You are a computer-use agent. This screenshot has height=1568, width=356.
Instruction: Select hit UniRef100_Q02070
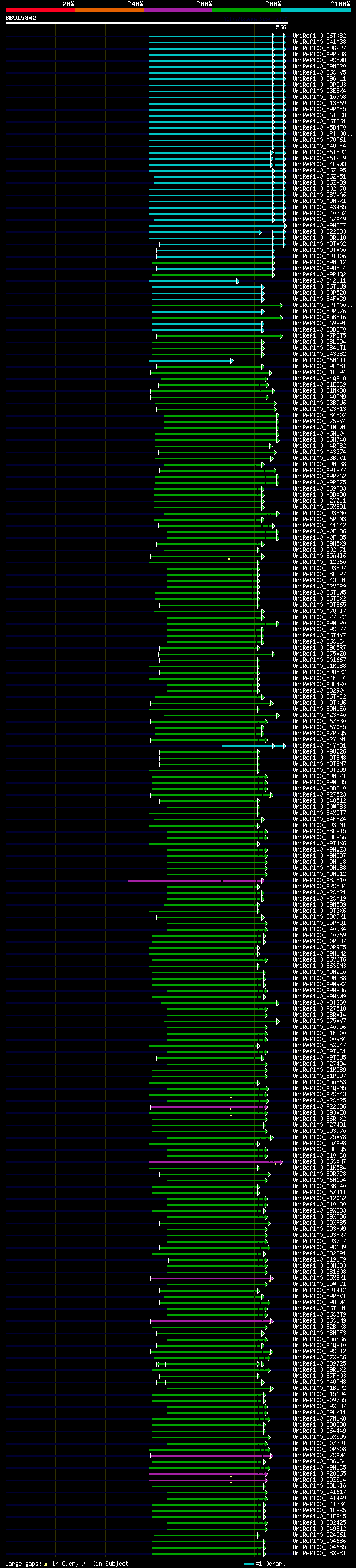pyautogui.click(x=319, y=189)
